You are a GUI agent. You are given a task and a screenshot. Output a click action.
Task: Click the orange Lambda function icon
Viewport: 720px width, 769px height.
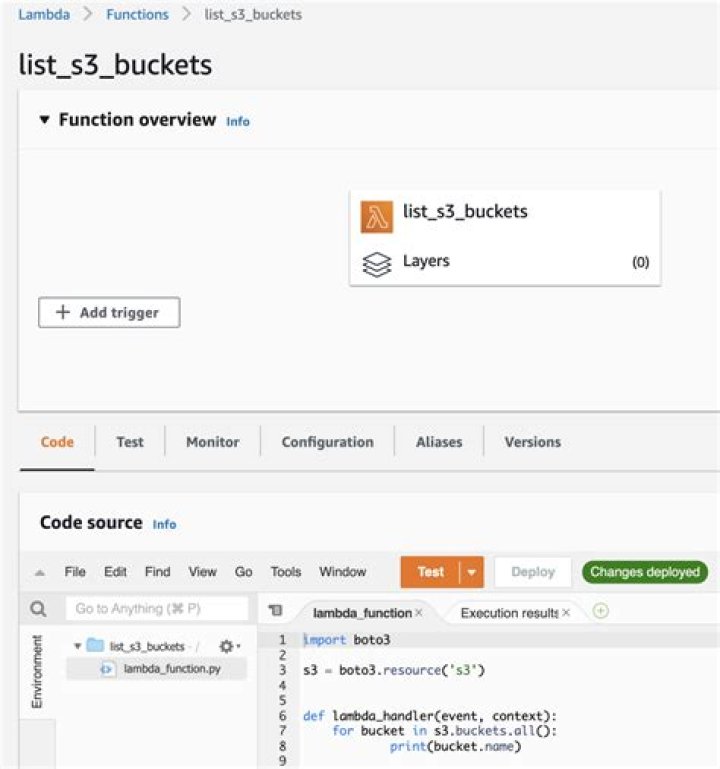click(x=377, y=216)
